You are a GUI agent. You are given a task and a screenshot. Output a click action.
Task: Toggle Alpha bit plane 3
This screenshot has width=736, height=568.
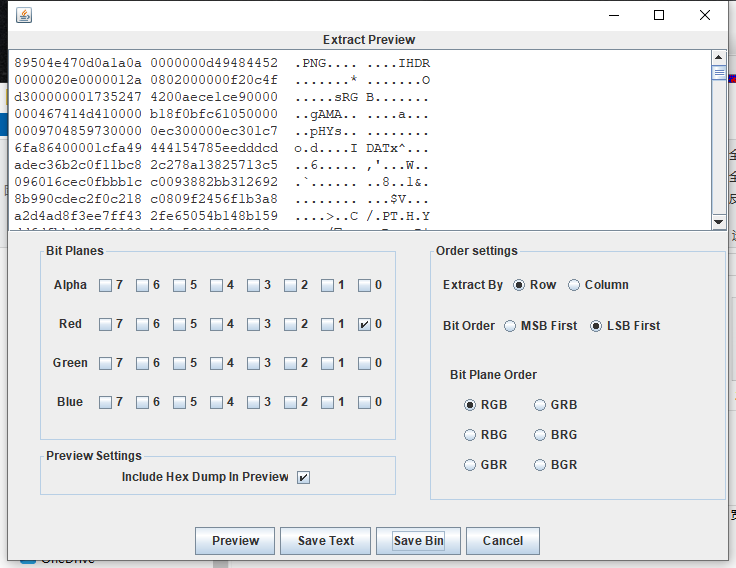pos(253,285)
